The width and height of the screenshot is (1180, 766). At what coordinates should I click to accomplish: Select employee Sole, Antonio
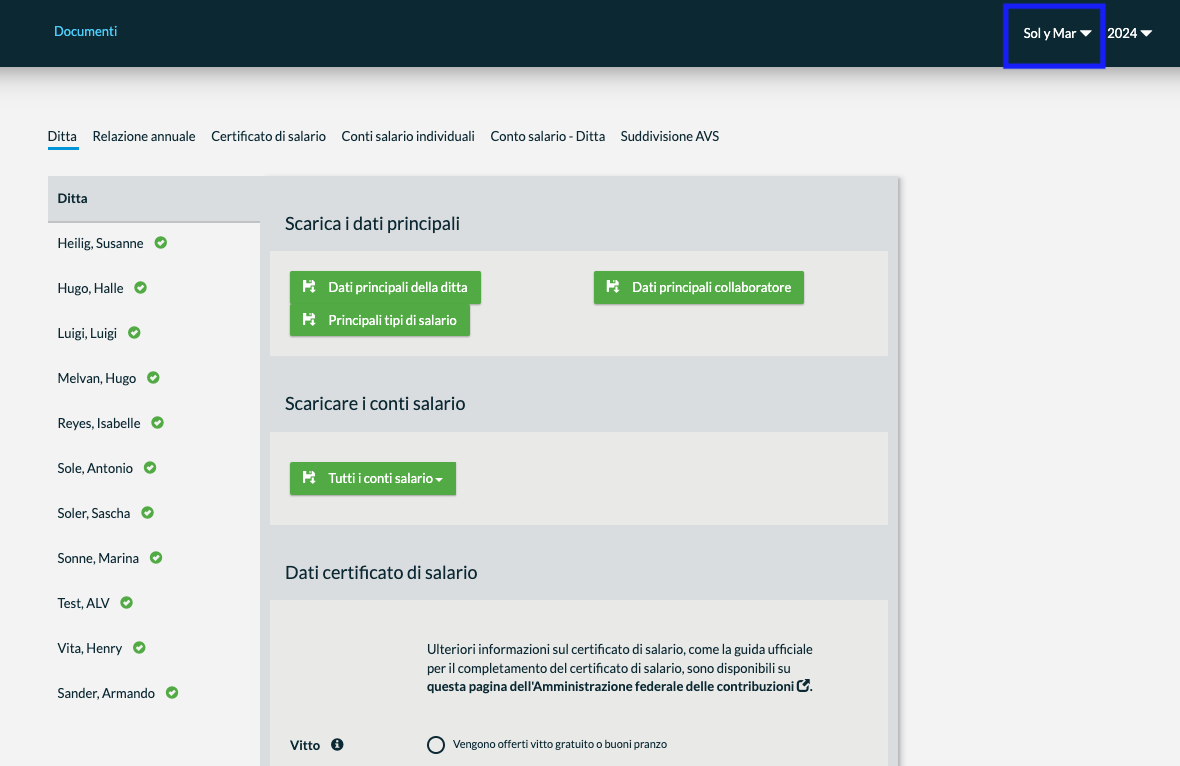(95, 468)
